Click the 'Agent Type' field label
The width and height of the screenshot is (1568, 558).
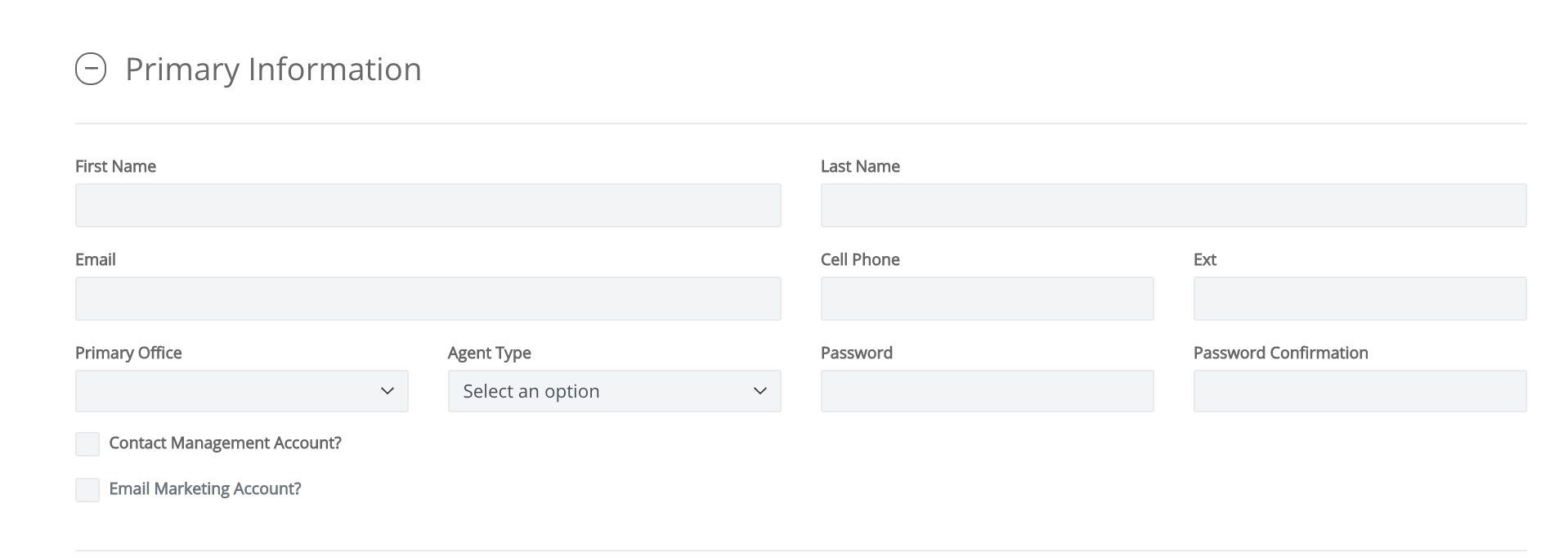490,353
